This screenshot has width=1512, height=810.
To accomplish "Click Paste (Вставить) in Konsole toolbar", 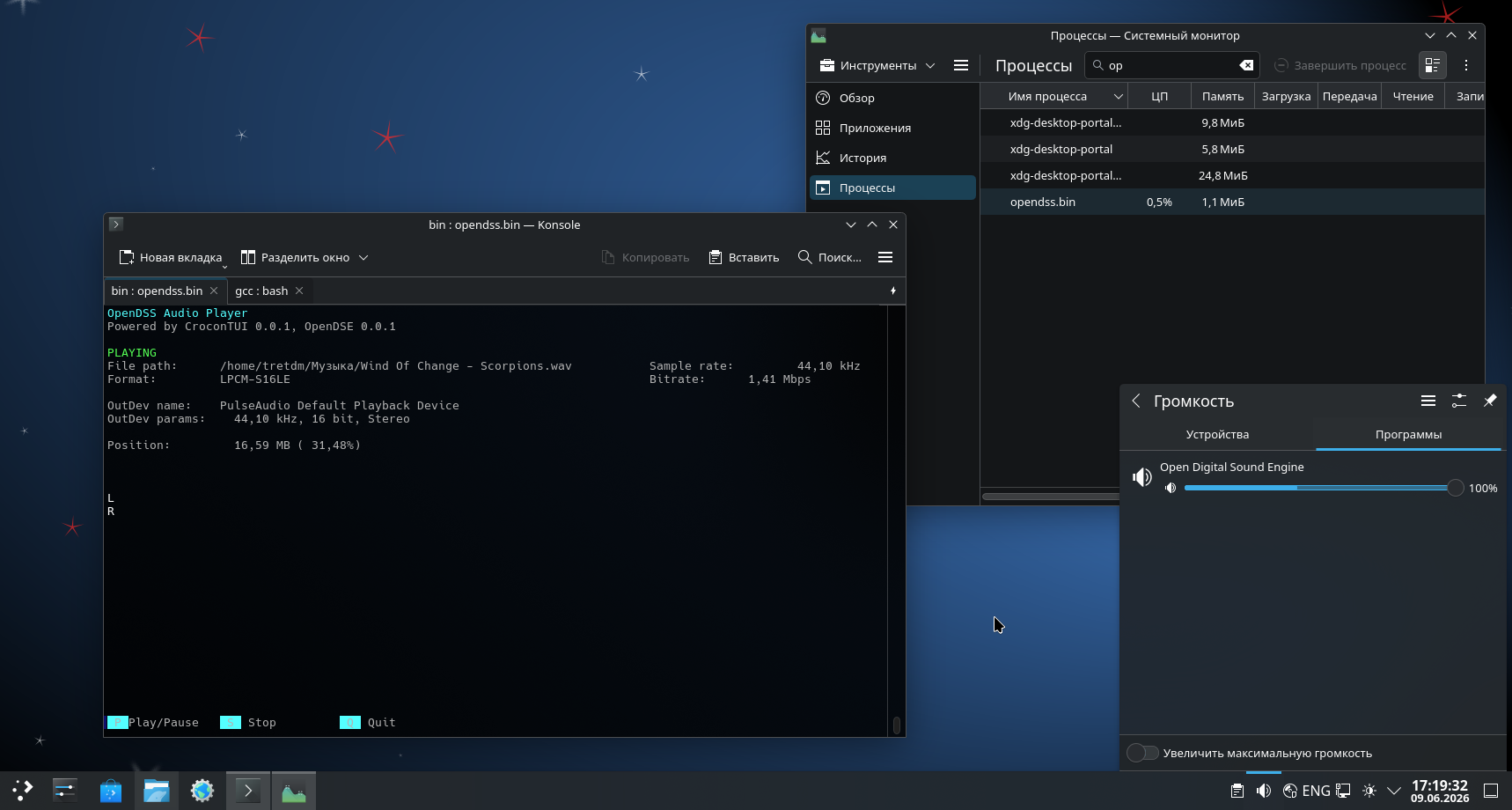I will (x=745, y=257).
